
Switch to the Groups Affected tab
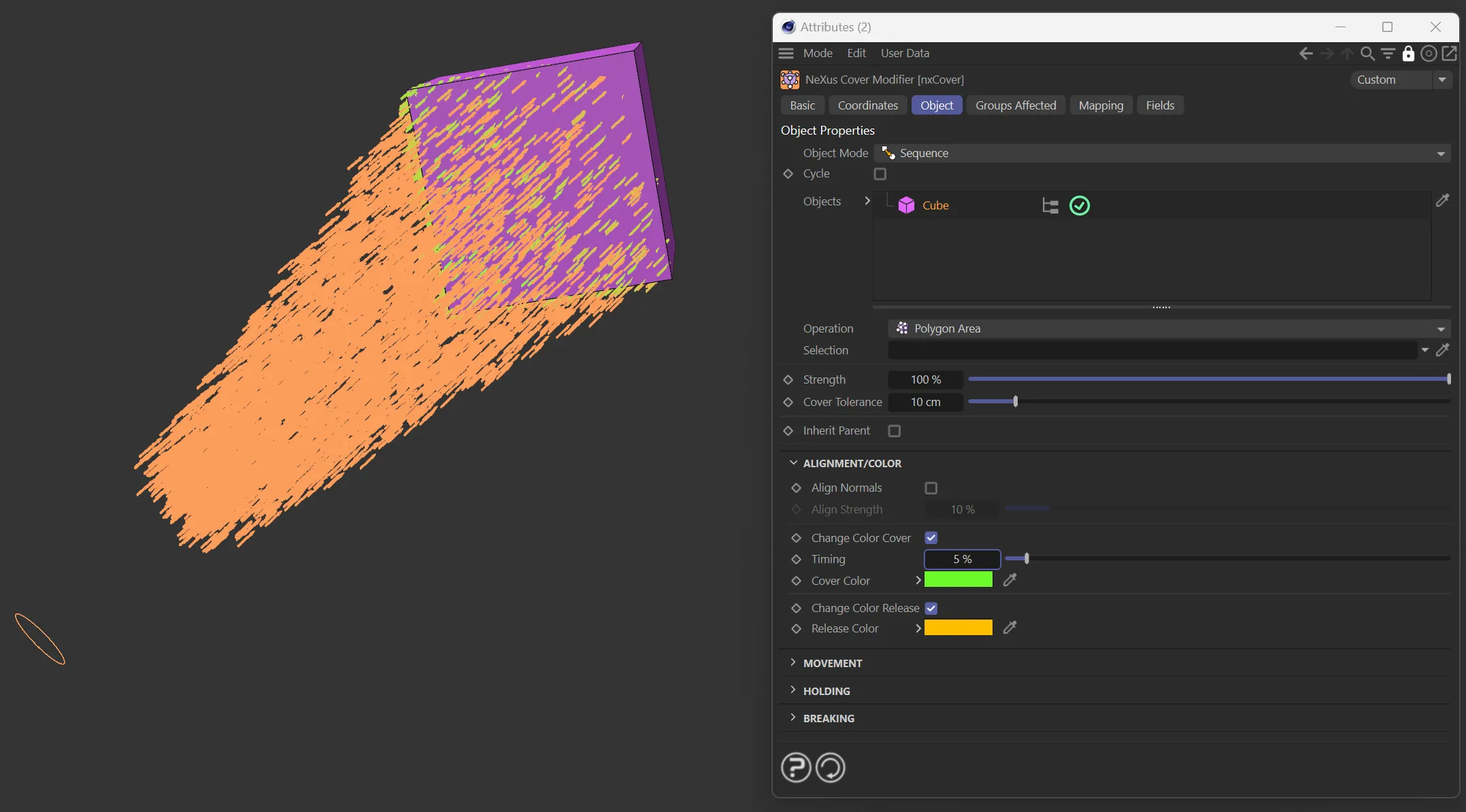coord(1016,105)
